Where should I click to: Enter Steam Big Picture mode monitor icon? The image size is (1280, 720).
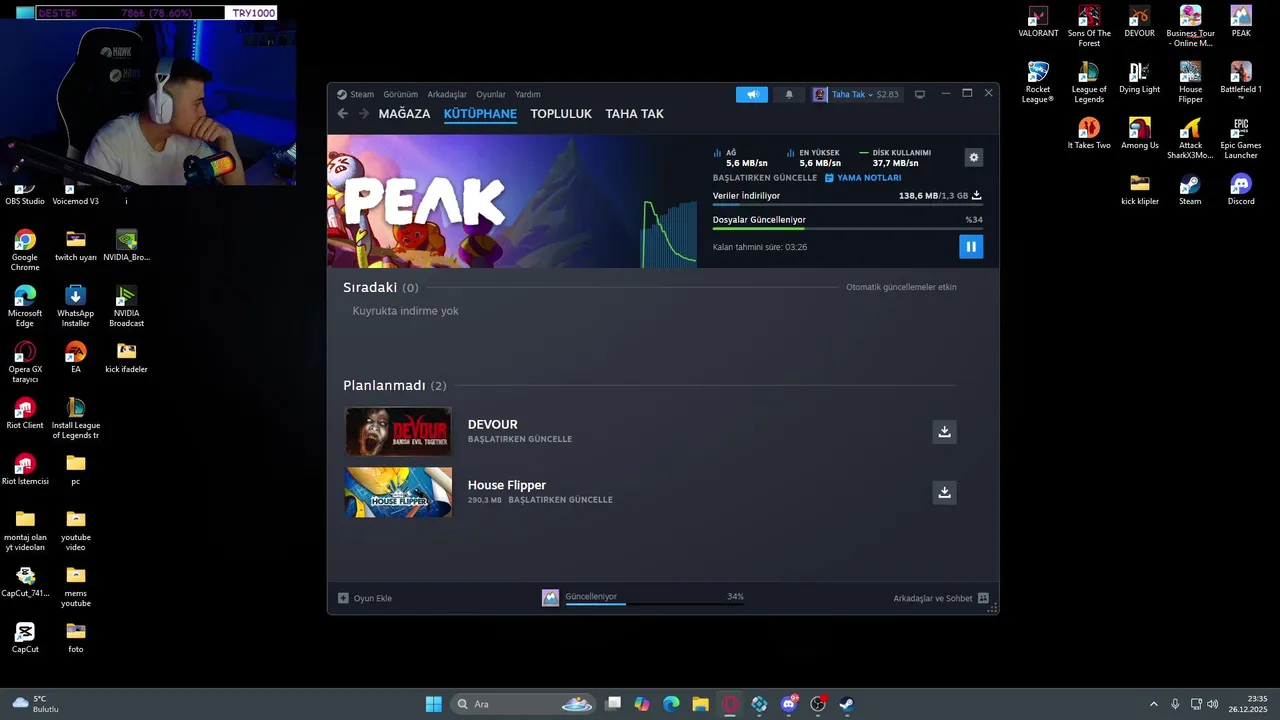pos(920,94)
